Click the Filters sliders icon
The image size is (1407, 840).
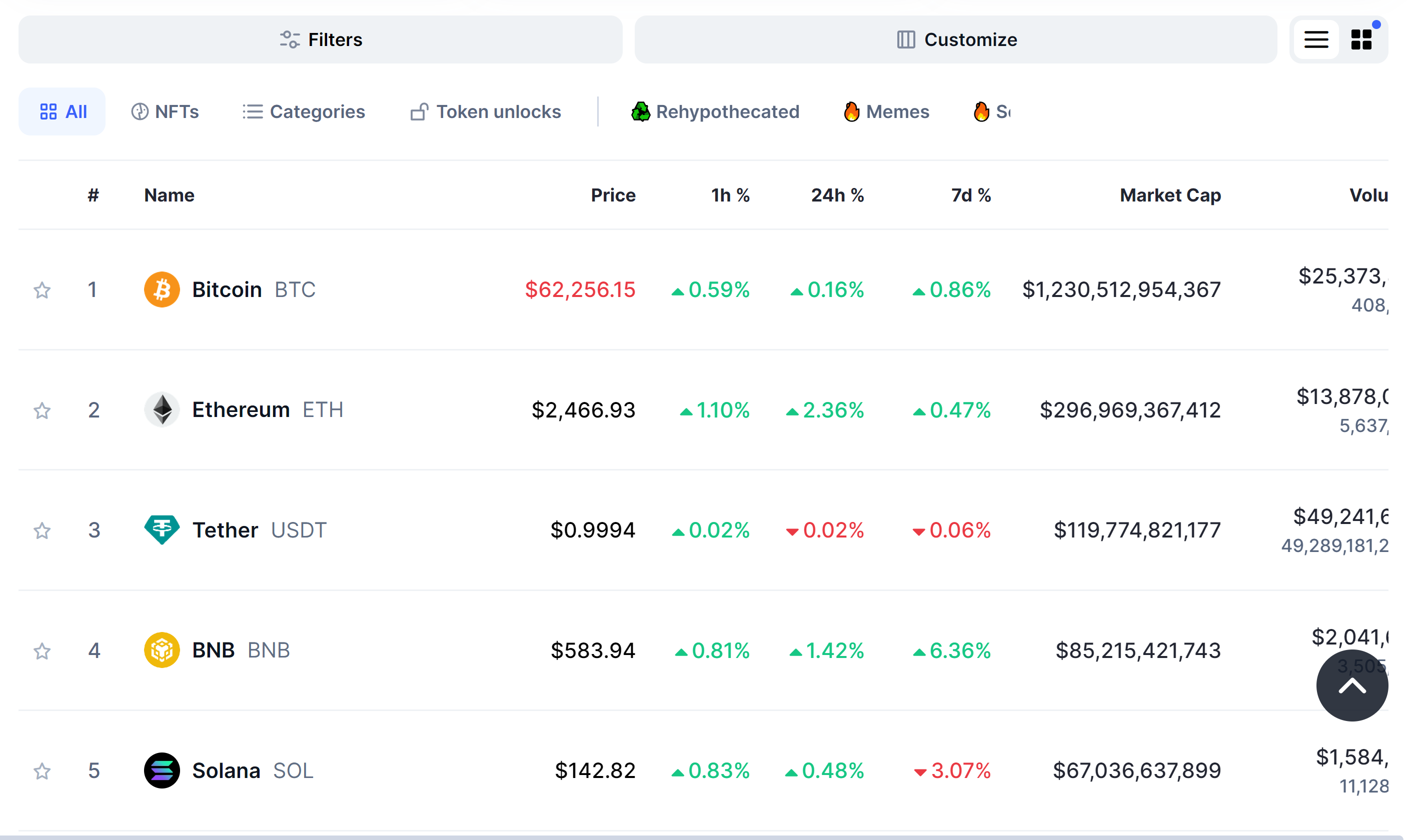[x=290, y=39]
